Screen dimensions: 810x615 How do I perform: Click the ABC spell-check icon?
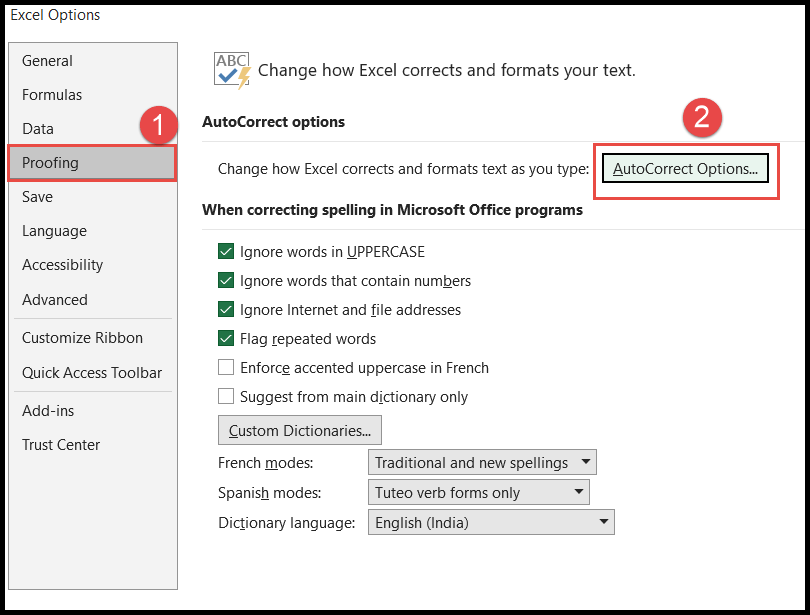pos(230,66)
